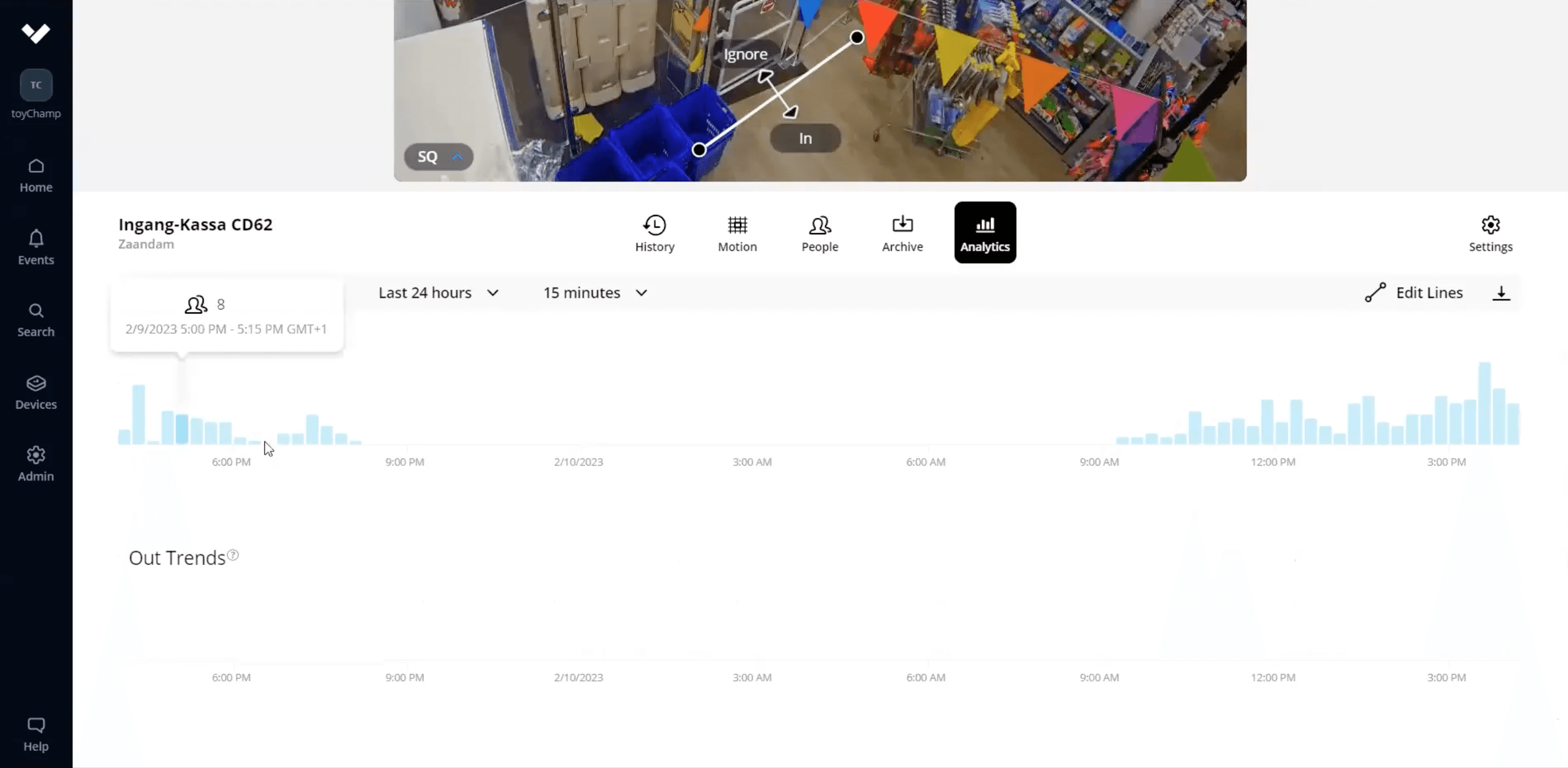Viewport: 1568px width, 768px height.
Task: Click the Out Trends help question mark
Action: tap(233, 555)
